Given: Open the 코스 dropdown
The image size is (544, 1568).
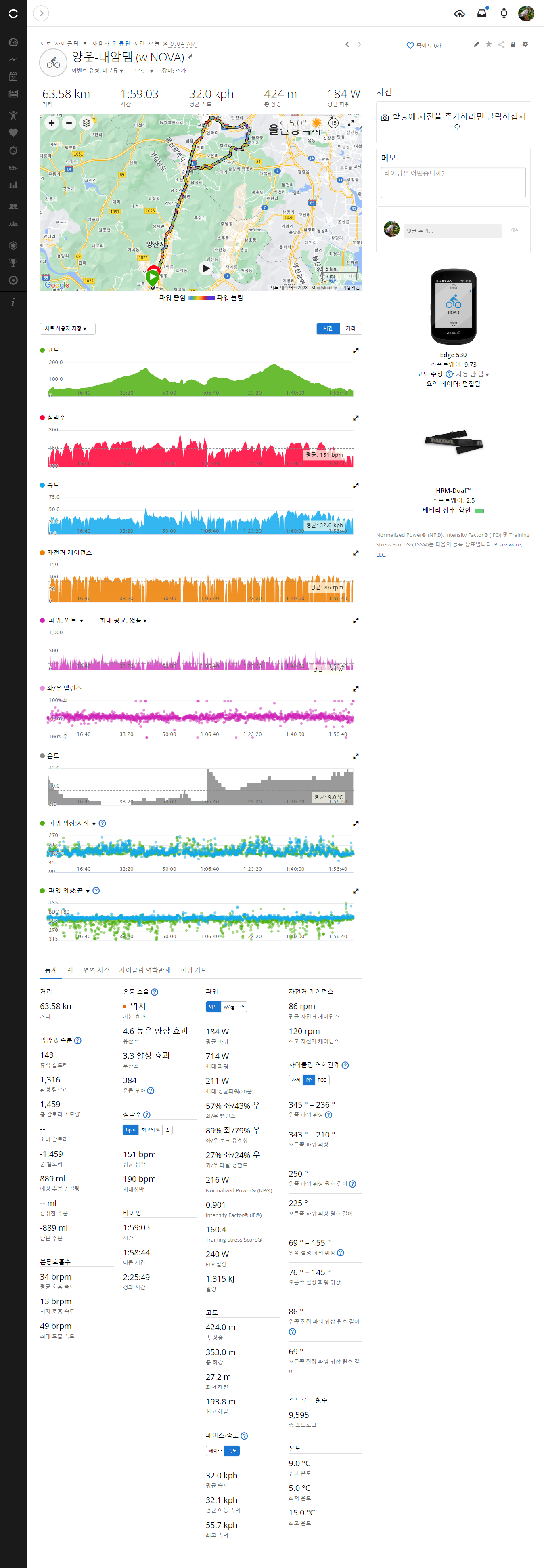Looking at the screenshot, I should point(142,71).
